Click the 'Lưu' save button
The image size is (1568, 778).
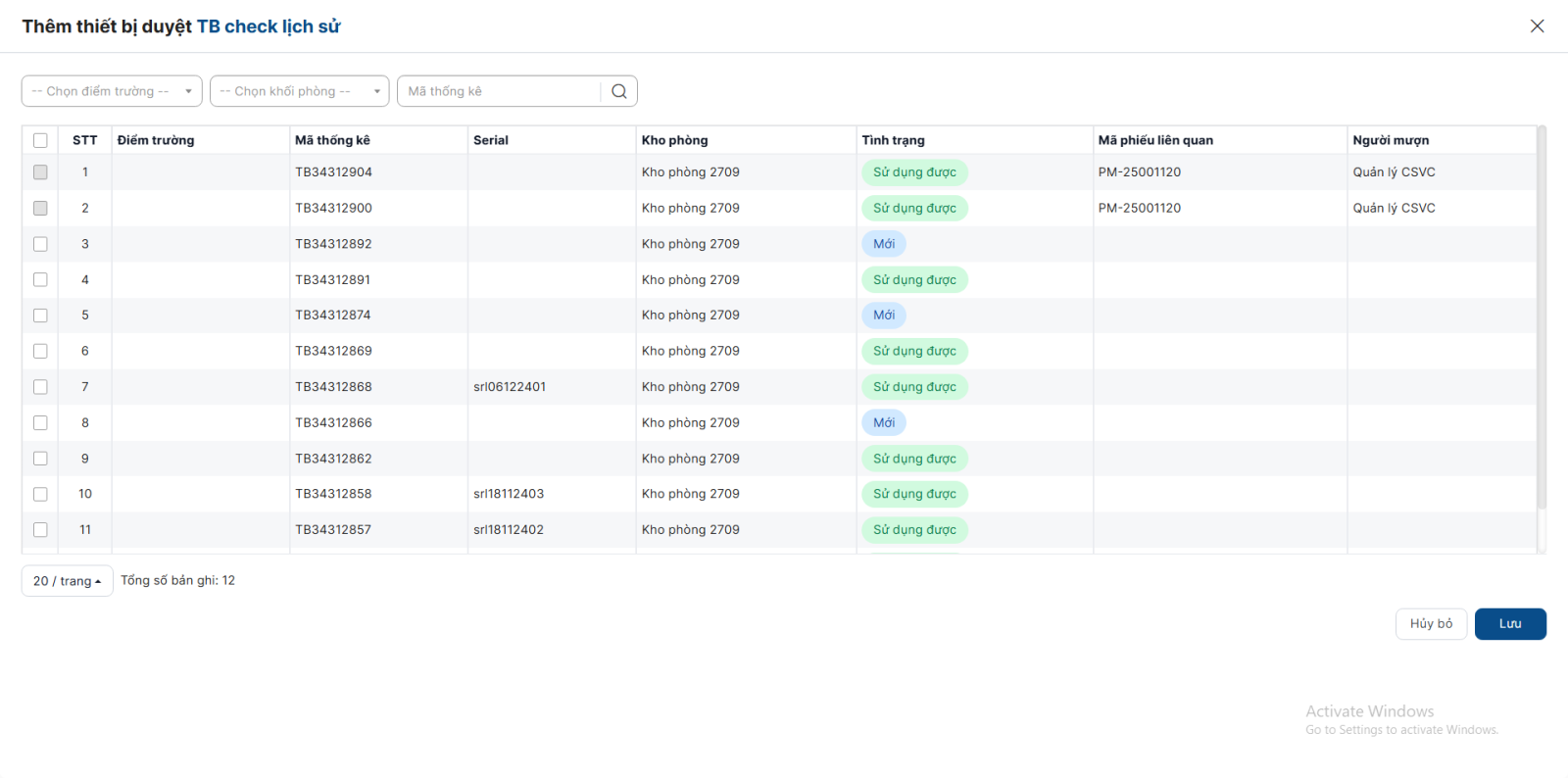click(x=1509, y=624)
